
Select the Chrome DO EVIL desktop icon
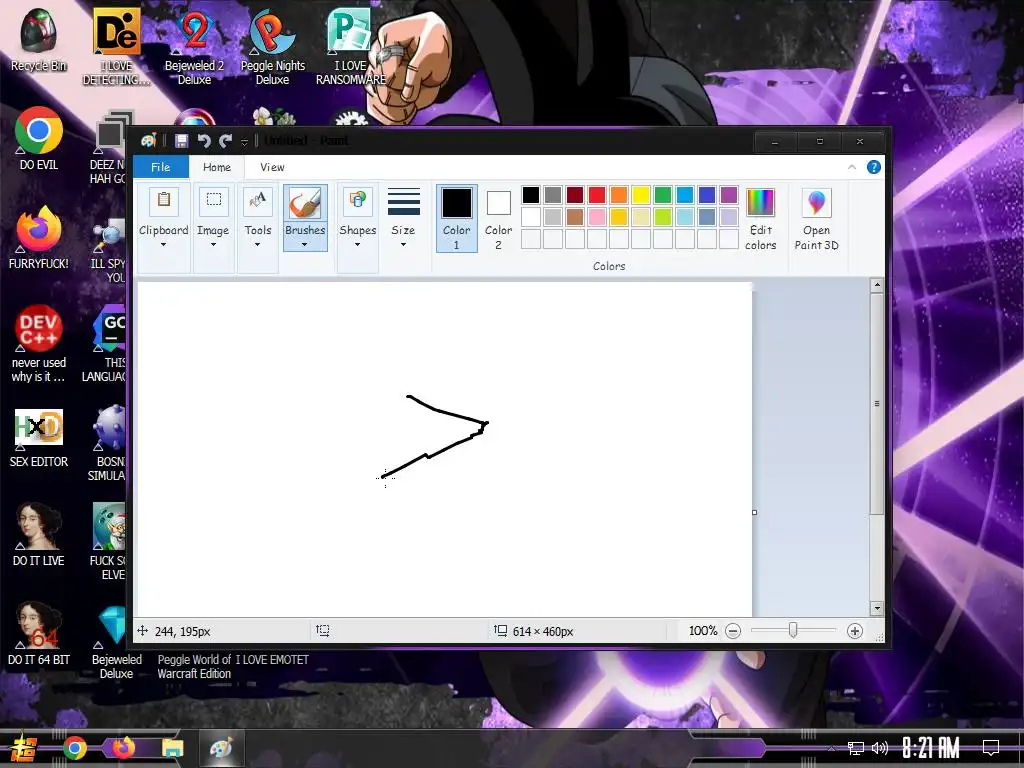39,138
